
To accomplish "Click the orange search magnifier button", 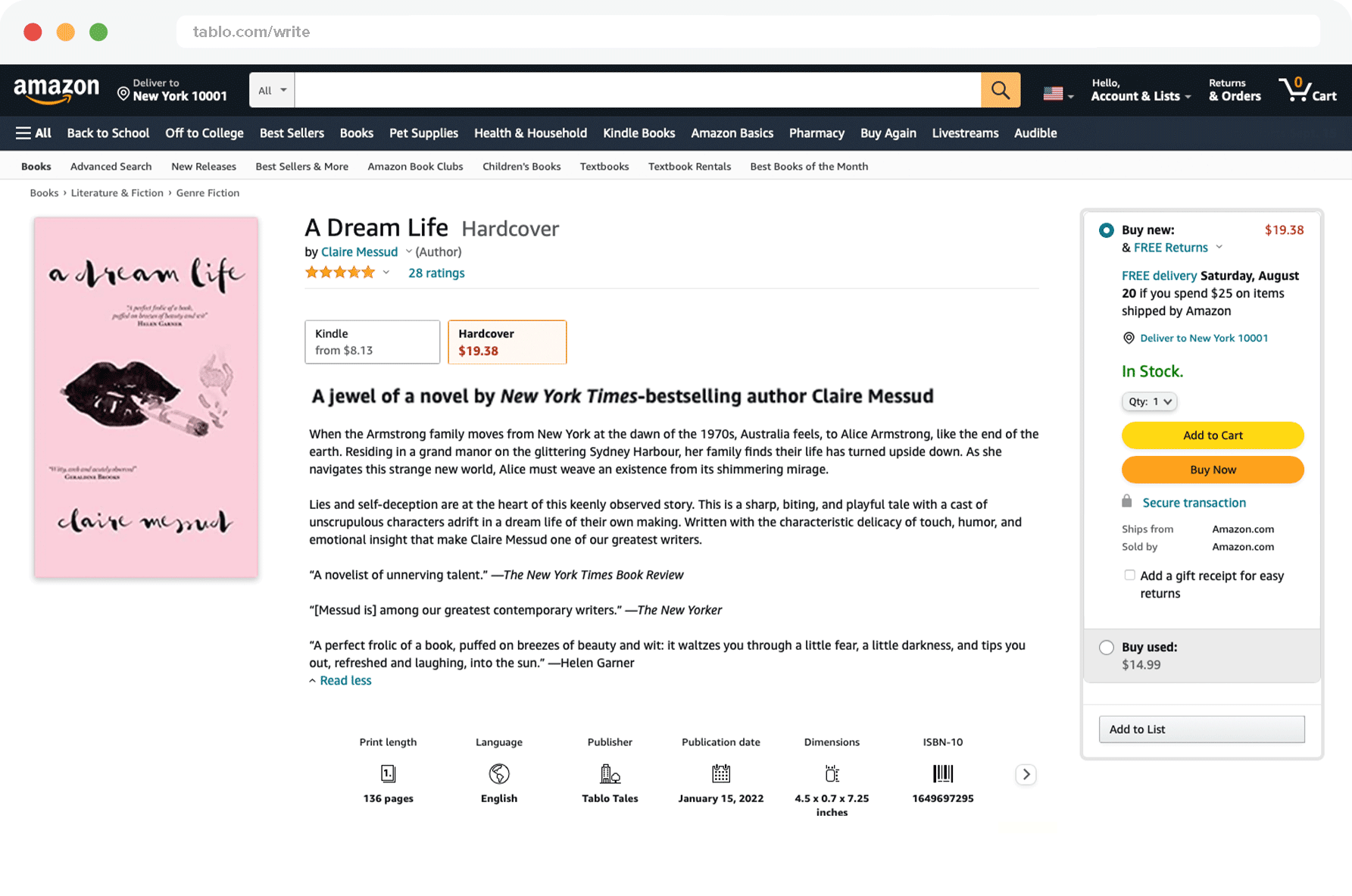I will 1001,90.
